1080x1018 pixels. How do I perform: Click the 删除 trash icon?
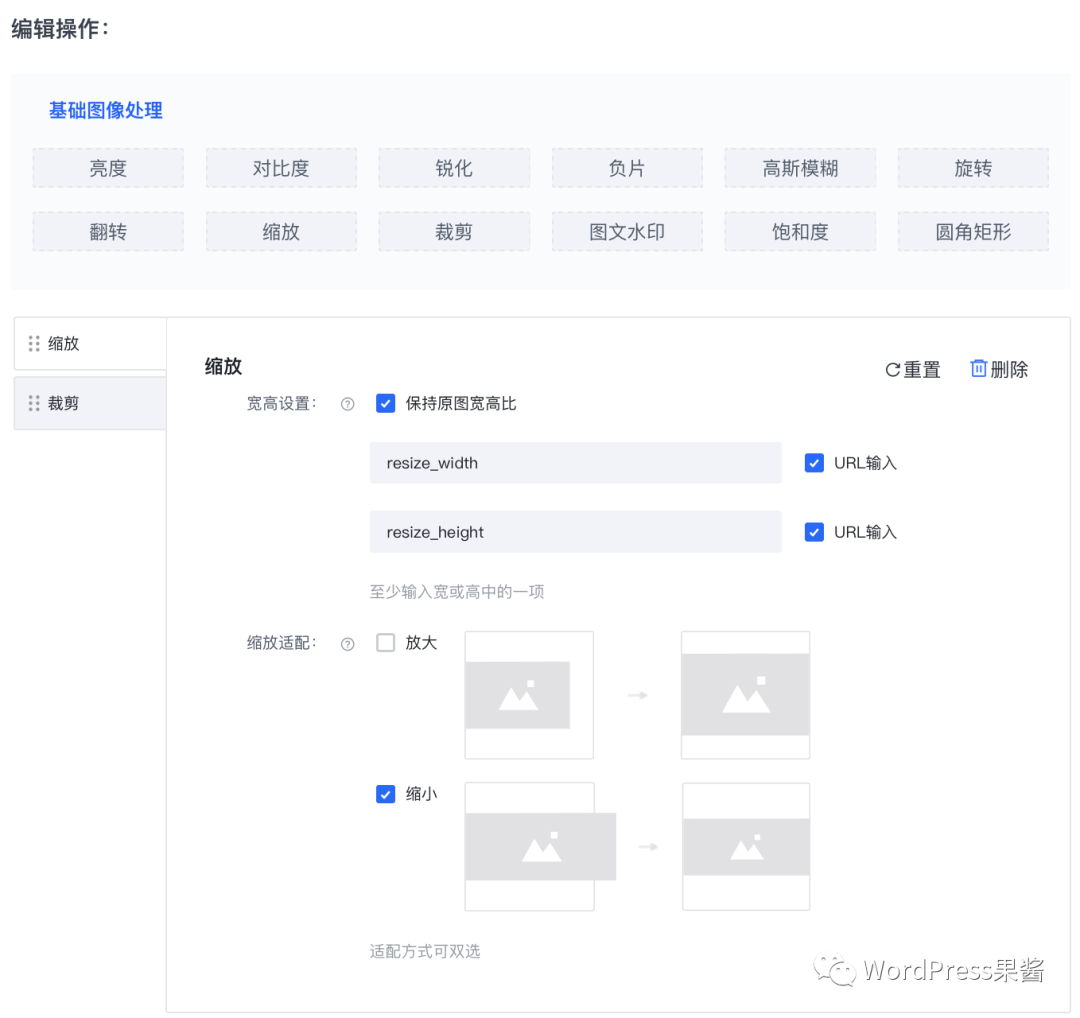979,369
